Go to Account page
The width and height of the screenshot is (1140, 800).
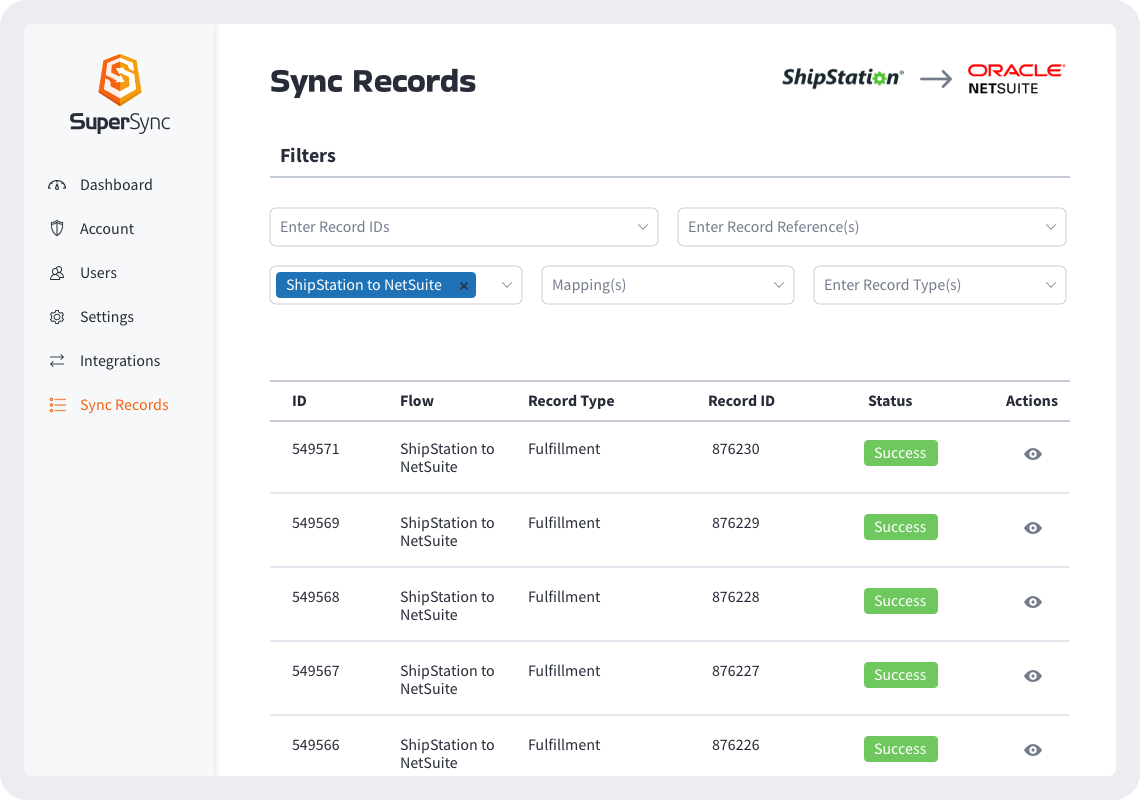coord(107,228)
